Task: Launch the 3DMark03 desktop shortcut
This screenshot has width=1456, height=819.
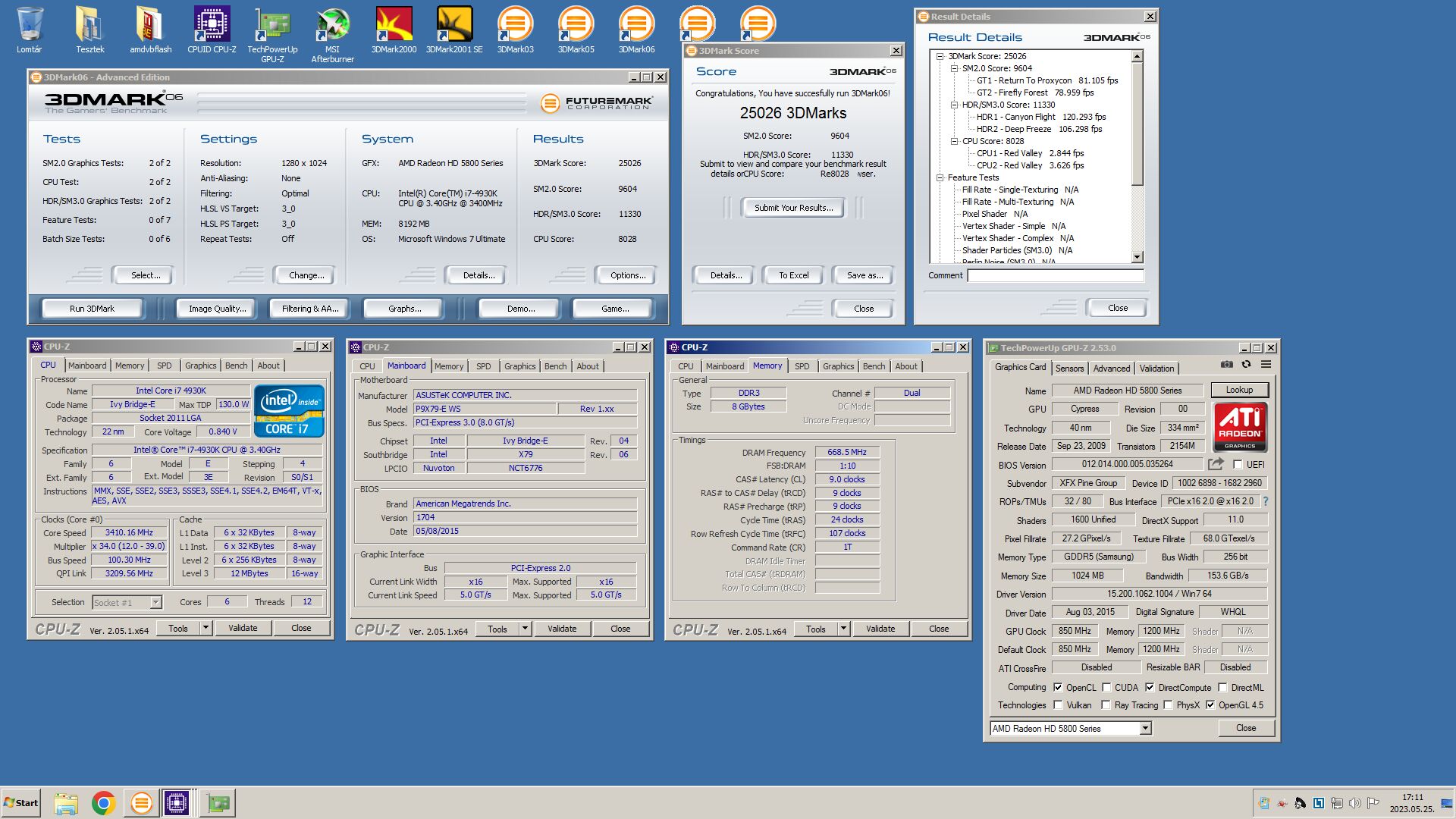Action: [x=515, y=30]
